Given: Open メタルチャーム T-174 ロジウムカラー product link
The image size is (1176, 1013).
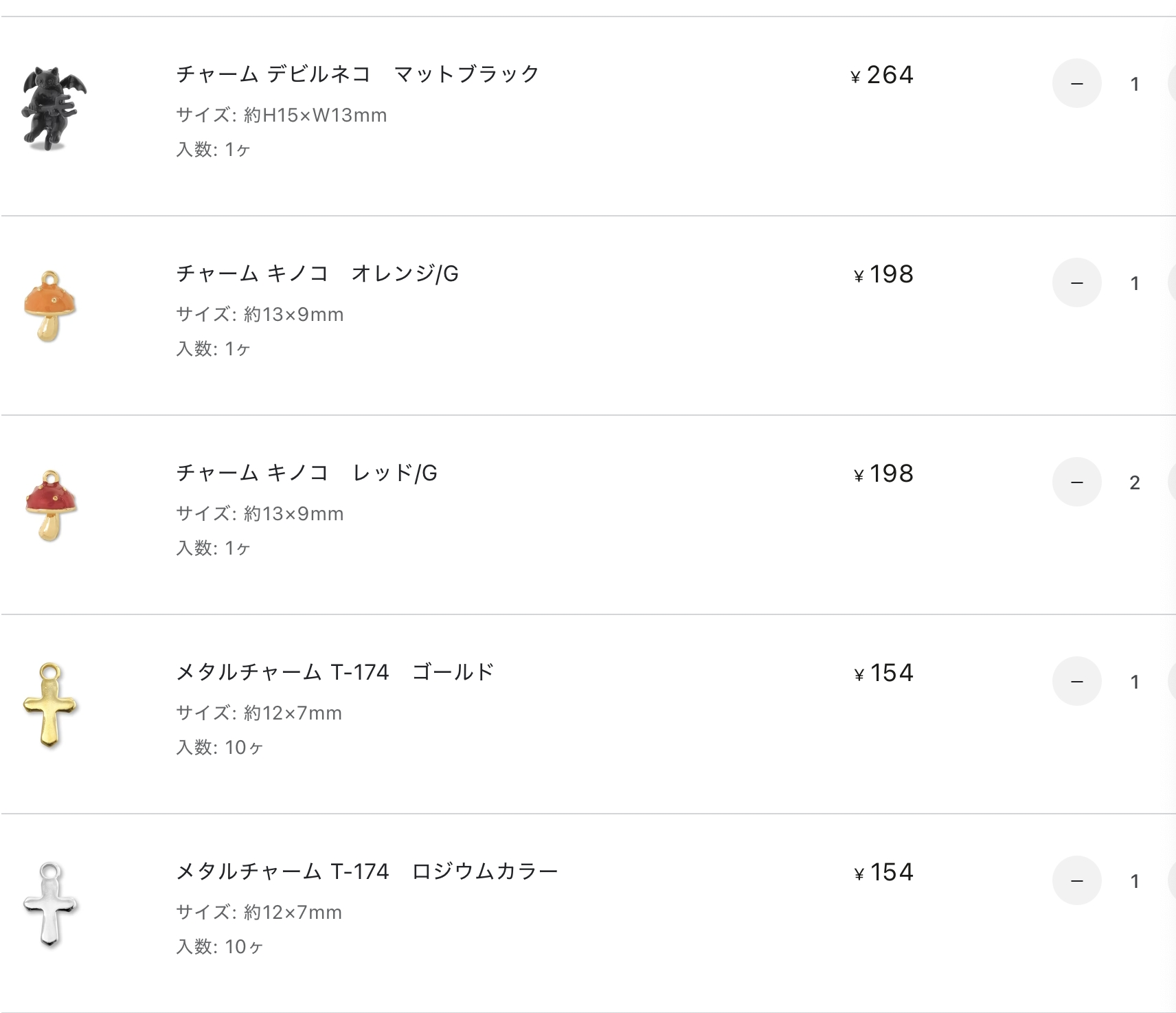Looking at the screenshot, I should 367,871.
